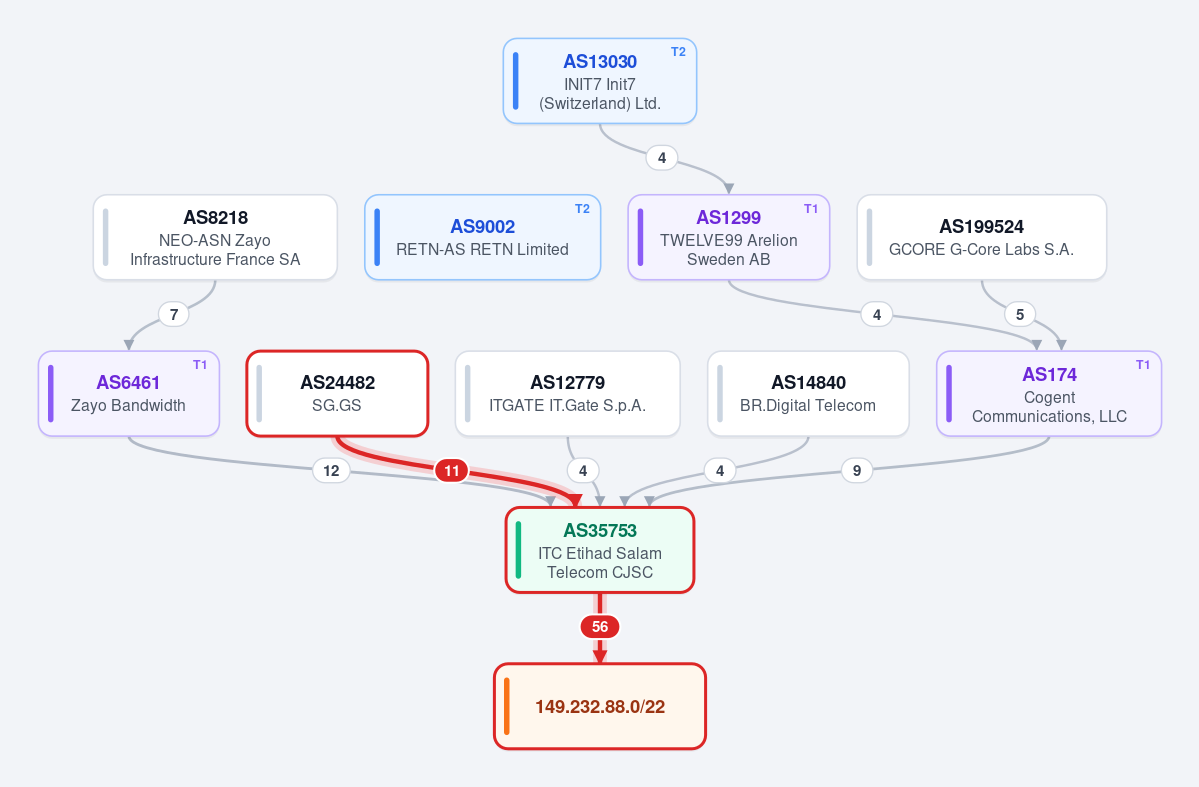1199x787 pixels.
Task: Click the AS6461 Zayo Bandwidth node
Action: pyautogui.click(x=128, y=394)
